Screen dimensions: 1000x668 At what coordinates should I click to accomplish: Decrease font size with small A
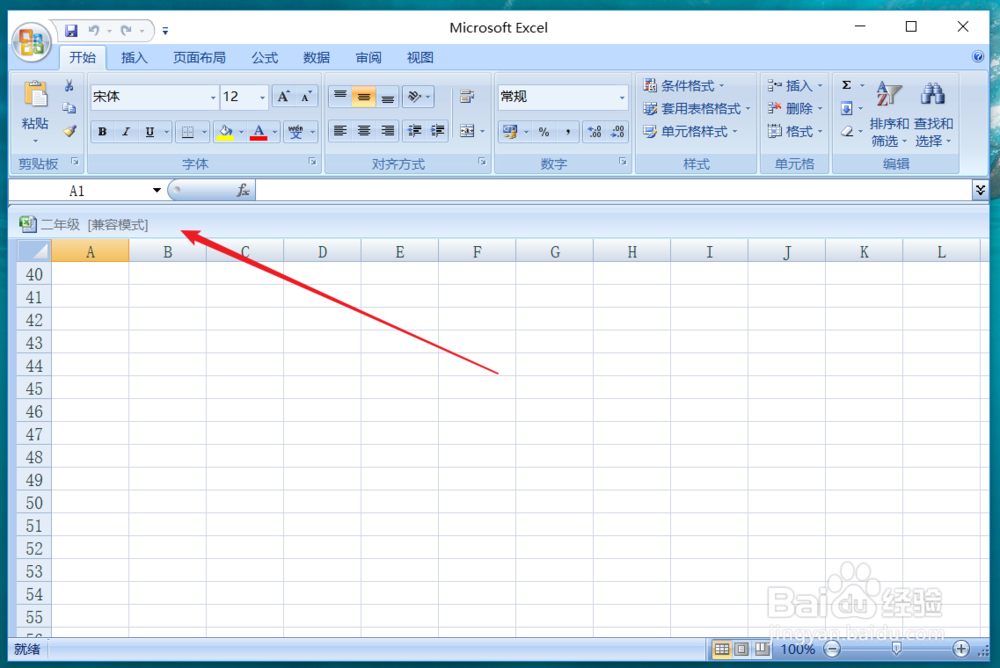click(306, 96)
